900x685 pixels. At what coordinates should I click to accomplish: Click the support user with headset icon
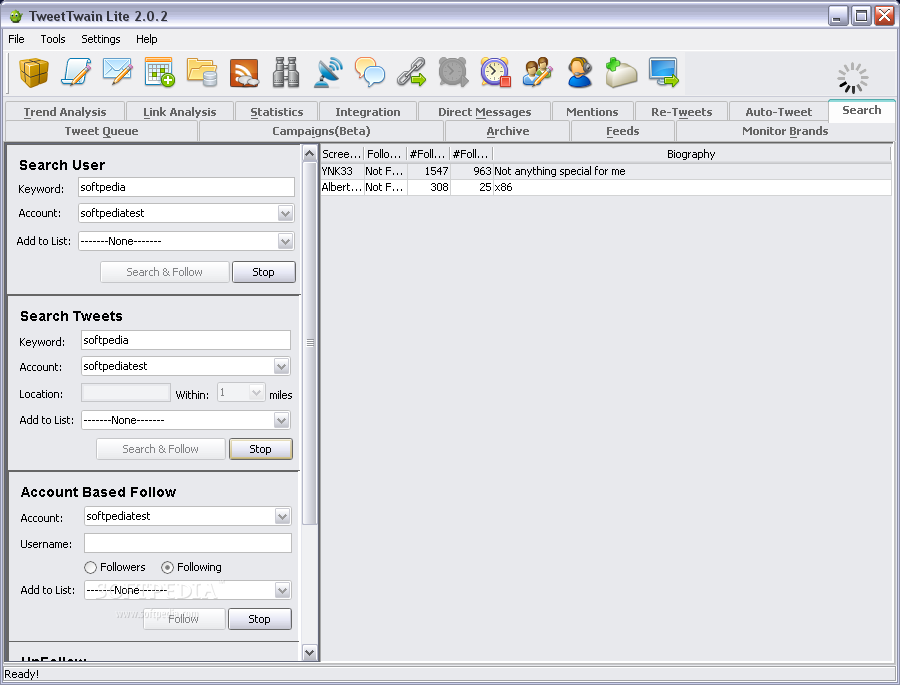click(x=580, y=73)
